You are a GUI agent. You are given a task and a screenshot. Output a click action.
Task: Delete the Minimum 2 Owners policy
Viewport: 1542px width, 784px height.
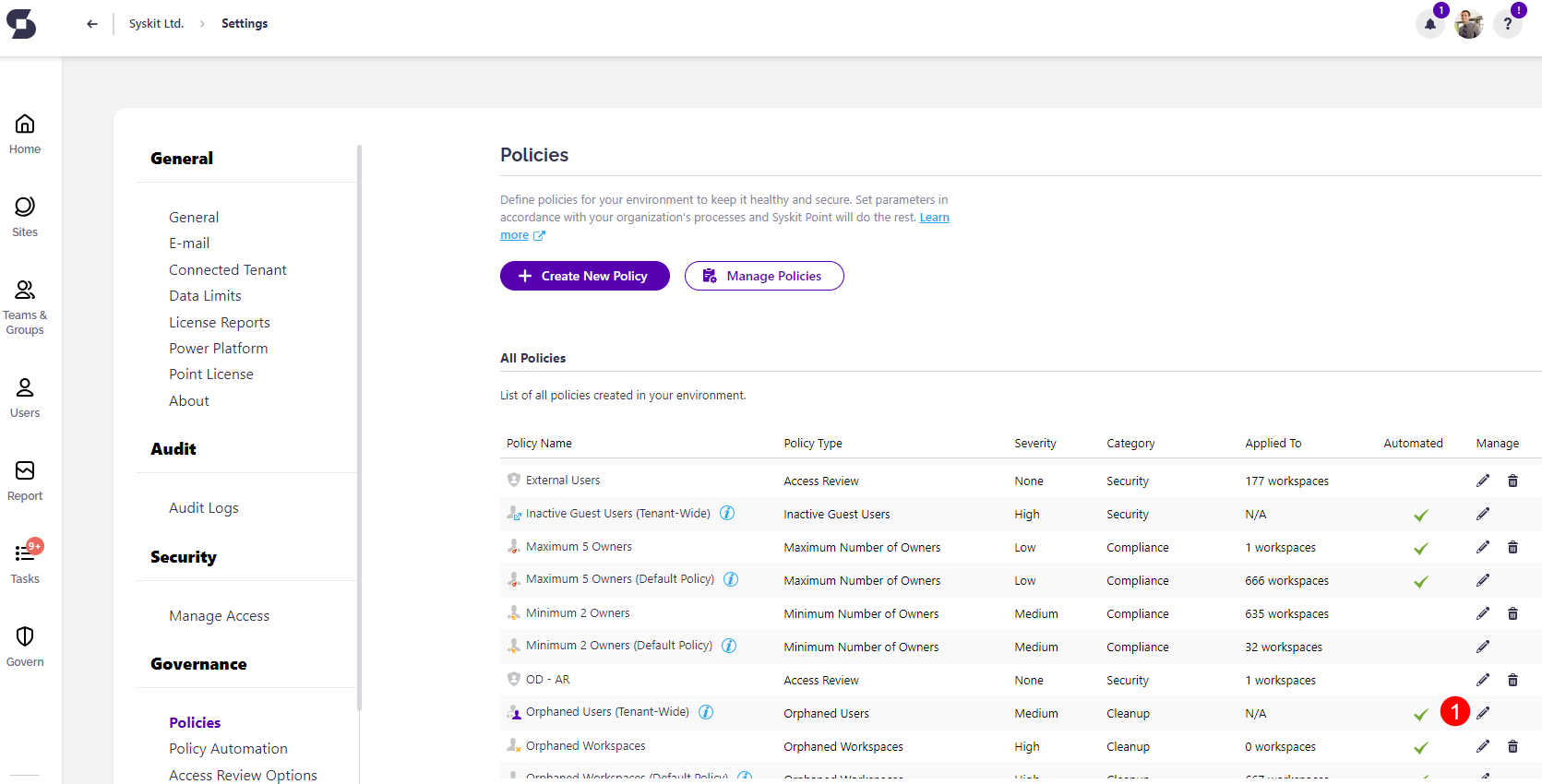pos(1512,613)
